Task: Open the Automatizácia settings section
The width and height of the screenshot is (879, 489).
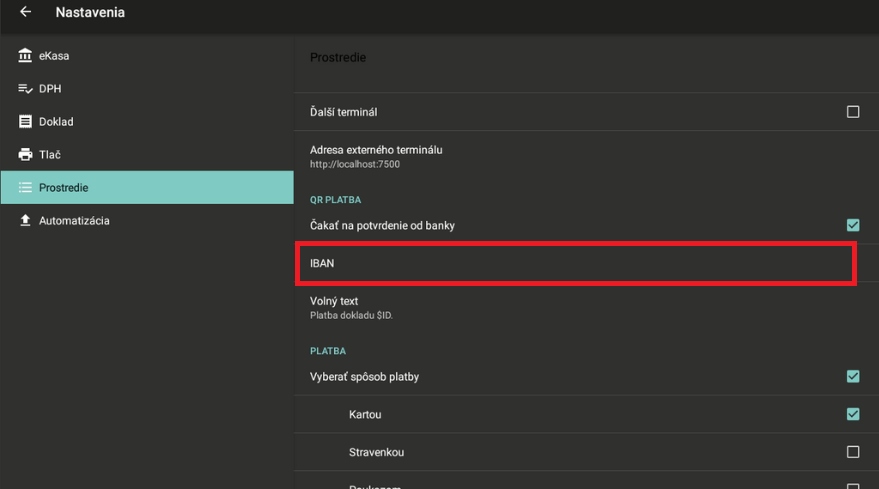Action: point(74,221)
